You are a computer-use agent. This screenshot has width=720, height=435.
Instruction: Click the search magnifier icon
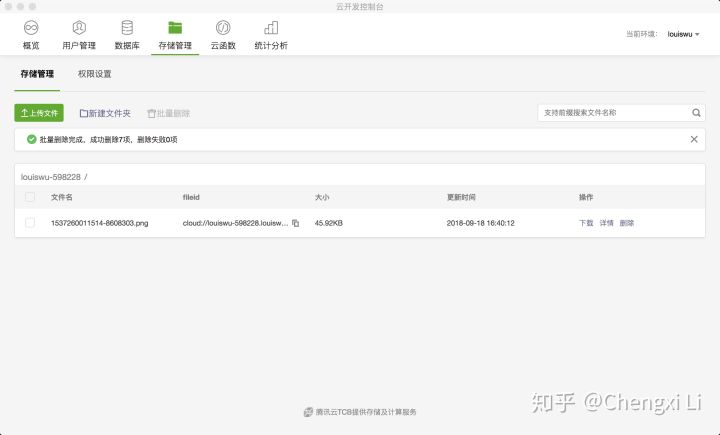(x=696, y=113)
